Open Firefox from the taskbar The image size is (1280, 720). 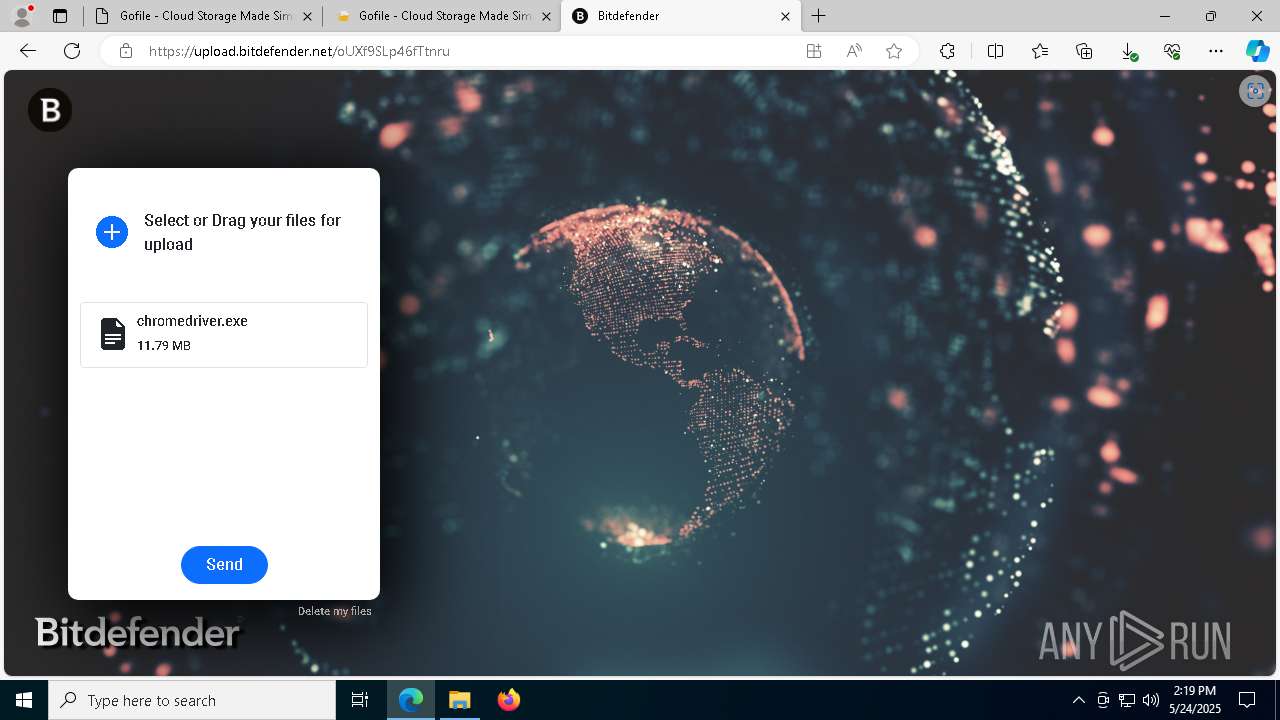pos(508,700)
